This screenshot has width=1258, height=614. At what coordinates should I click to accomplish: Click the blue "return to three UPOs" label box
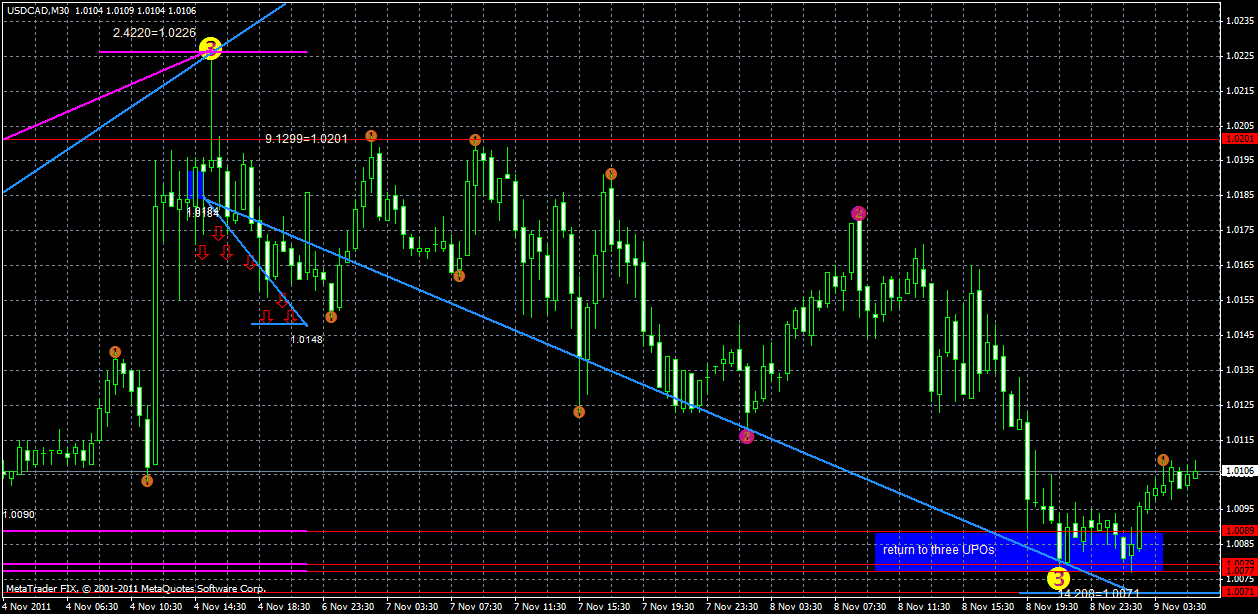940,548
